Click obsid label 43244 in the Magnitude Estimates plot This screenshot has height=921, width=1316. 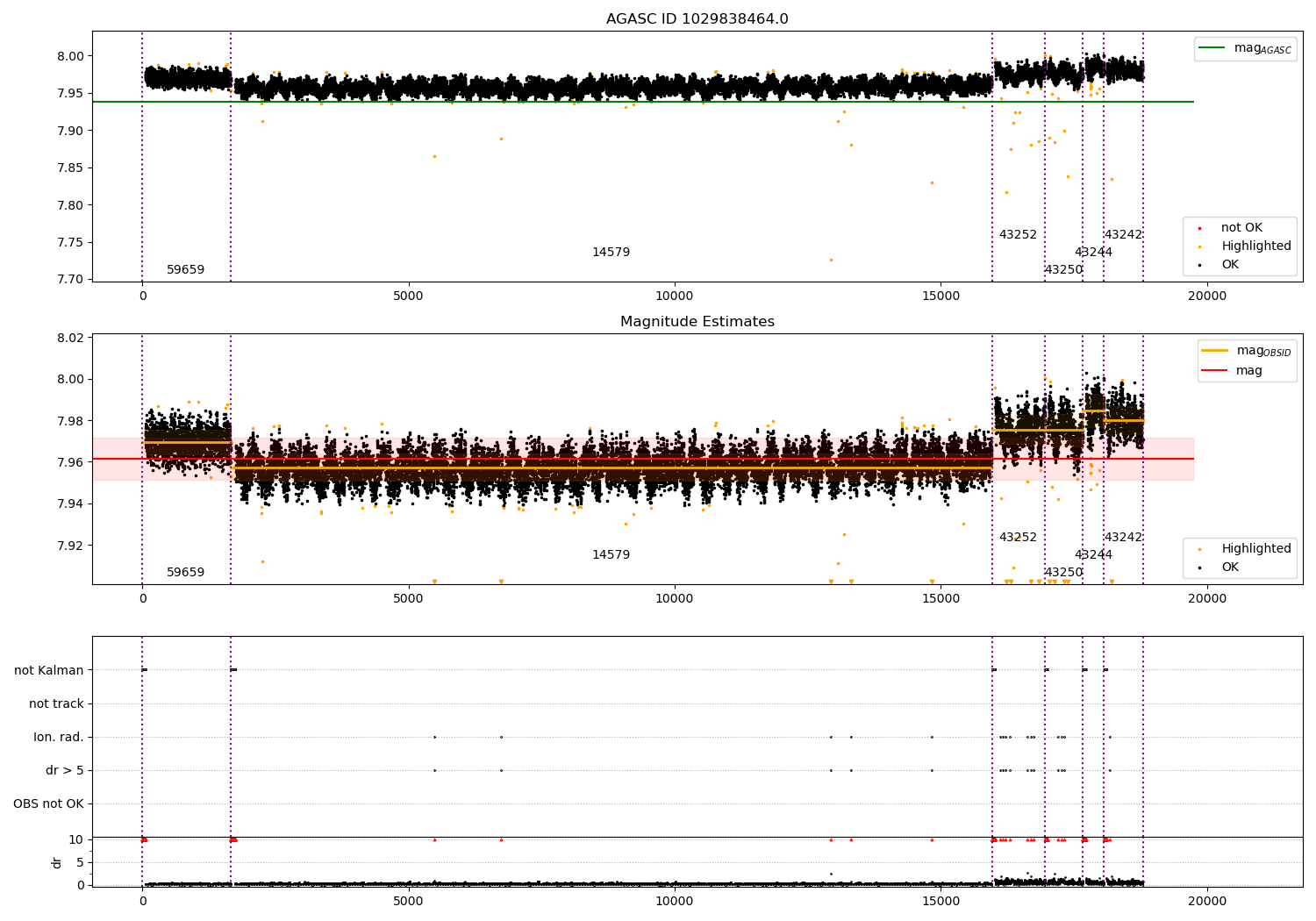[1093, 555]
